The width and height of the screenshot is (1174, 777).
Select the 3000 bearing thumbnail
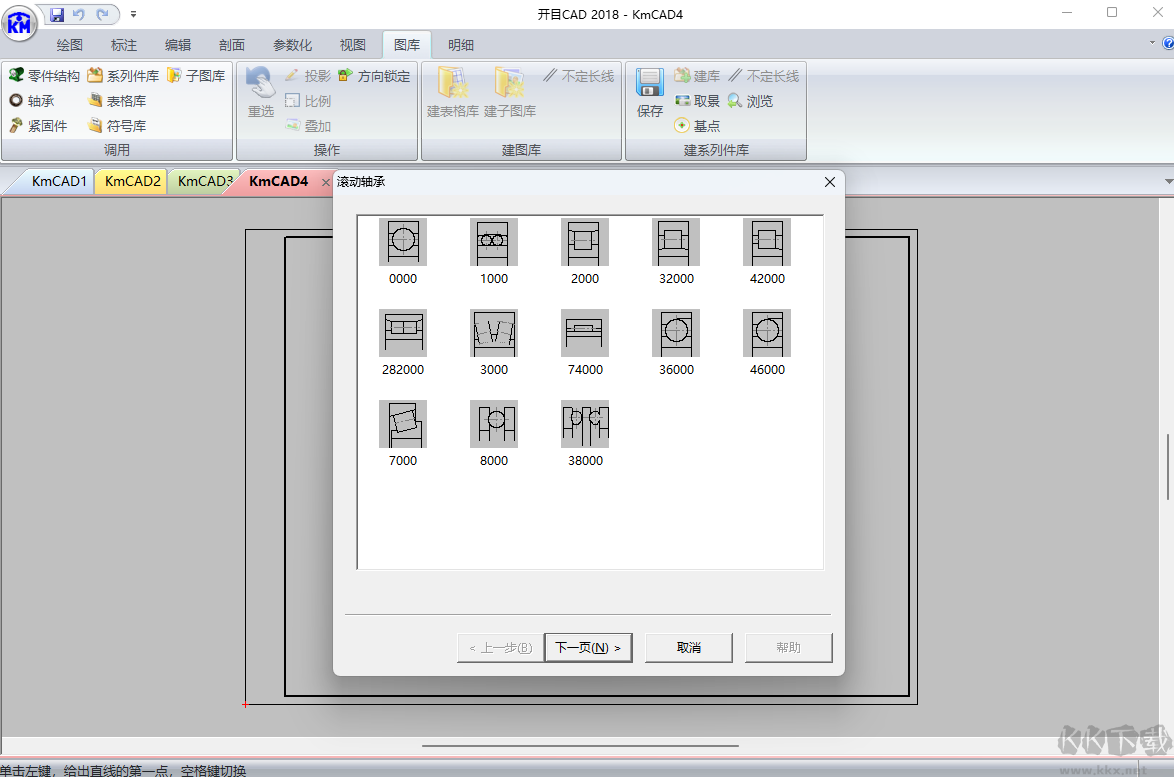(493, 333)
